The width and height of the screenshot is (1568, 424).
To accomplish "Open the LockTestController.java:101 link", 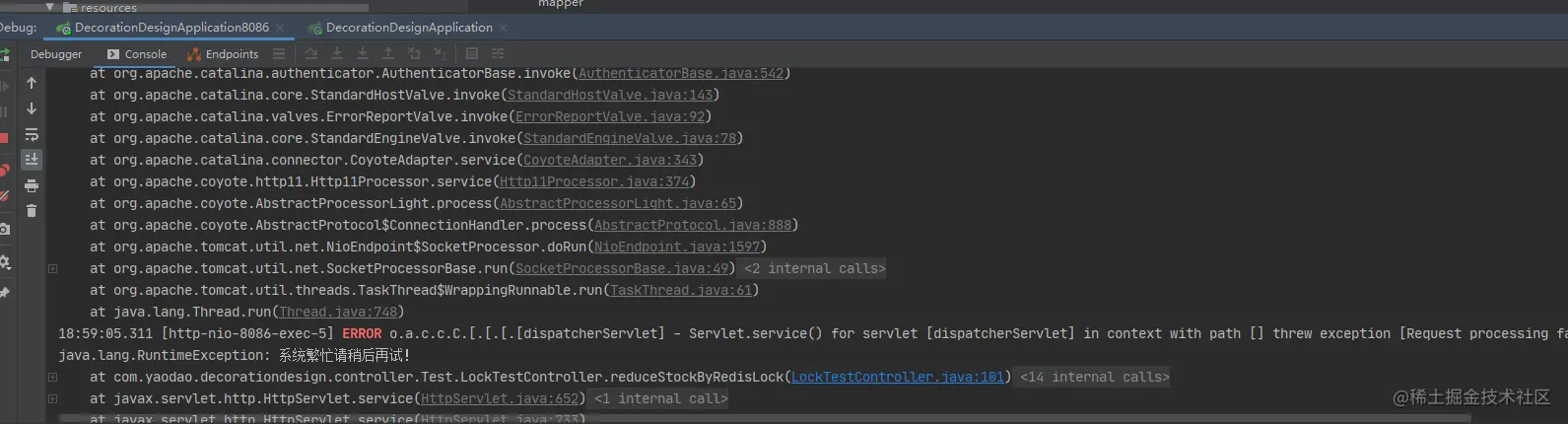I will 898,377.
